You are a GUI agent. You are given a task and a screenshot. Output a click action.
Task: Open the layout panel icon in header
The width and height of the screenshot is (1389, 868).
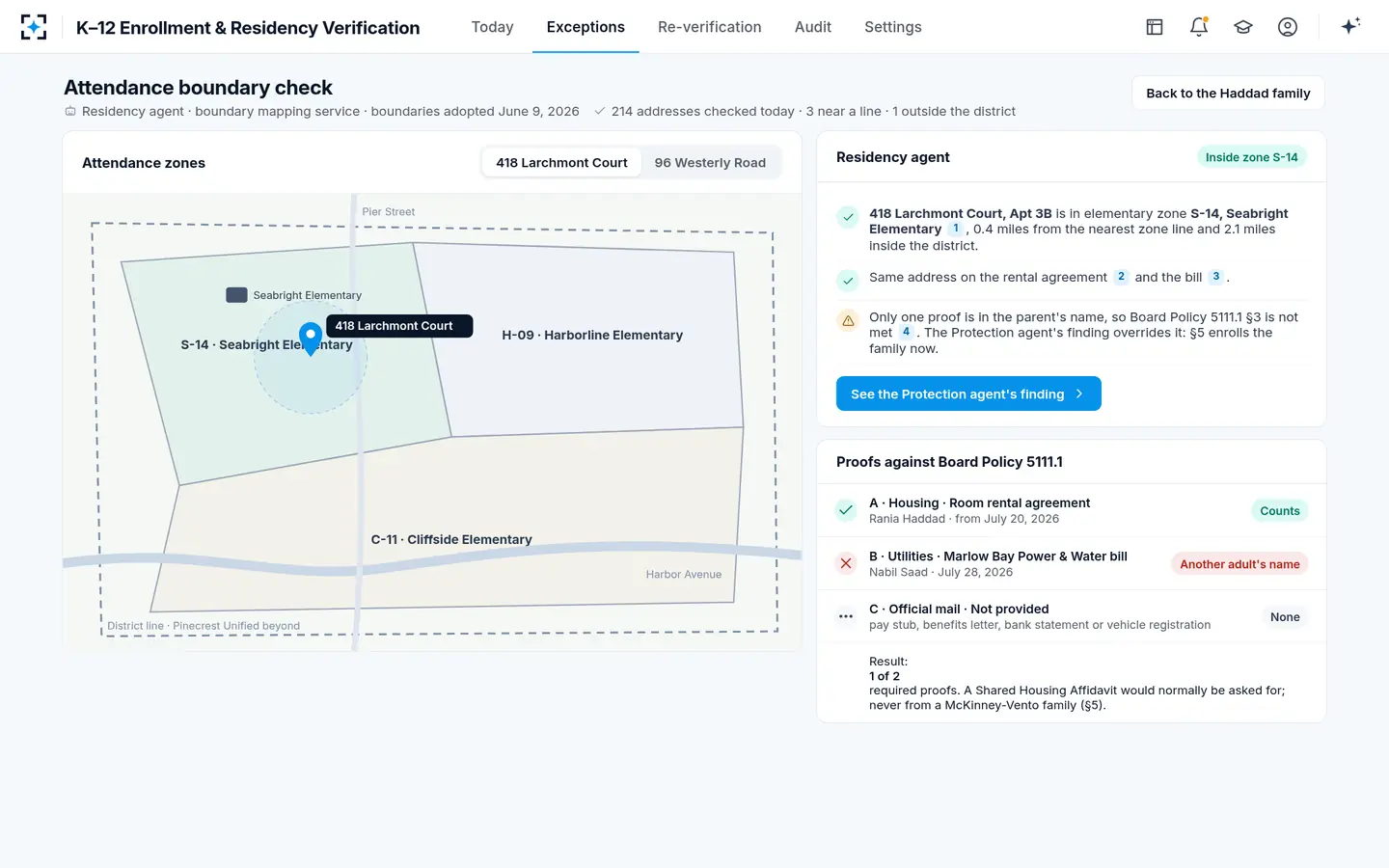(x=1155, y=27)
